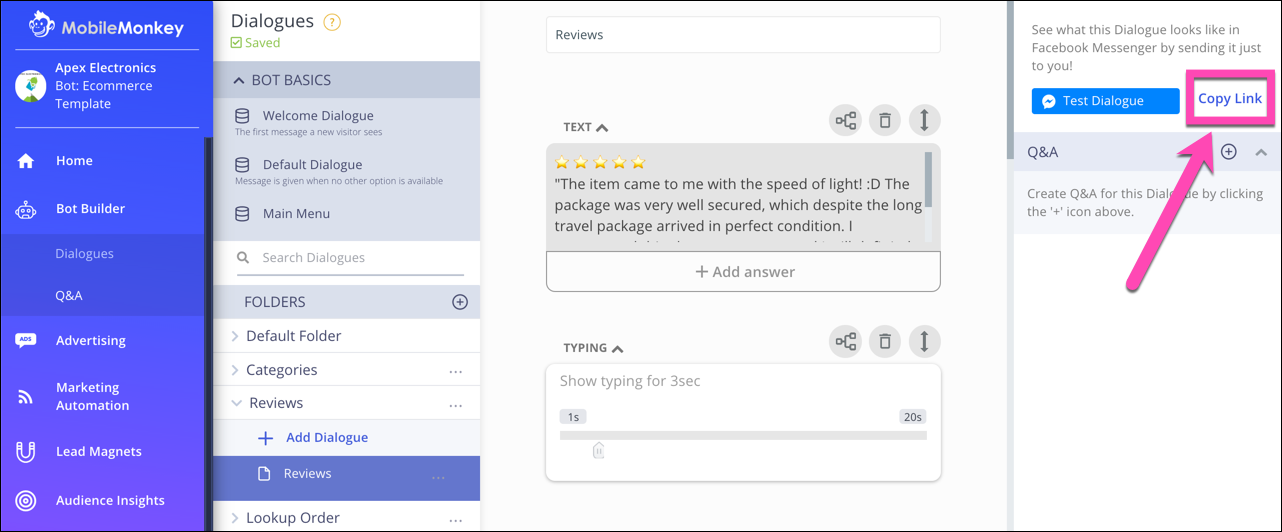
Task: Open the Dialogues help question mark
Action: [x=332, y=22]
